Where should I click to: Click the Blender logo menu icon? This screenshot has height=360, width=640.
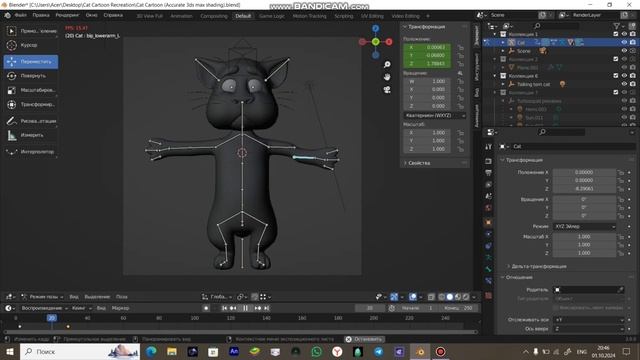tap(7, 15)
